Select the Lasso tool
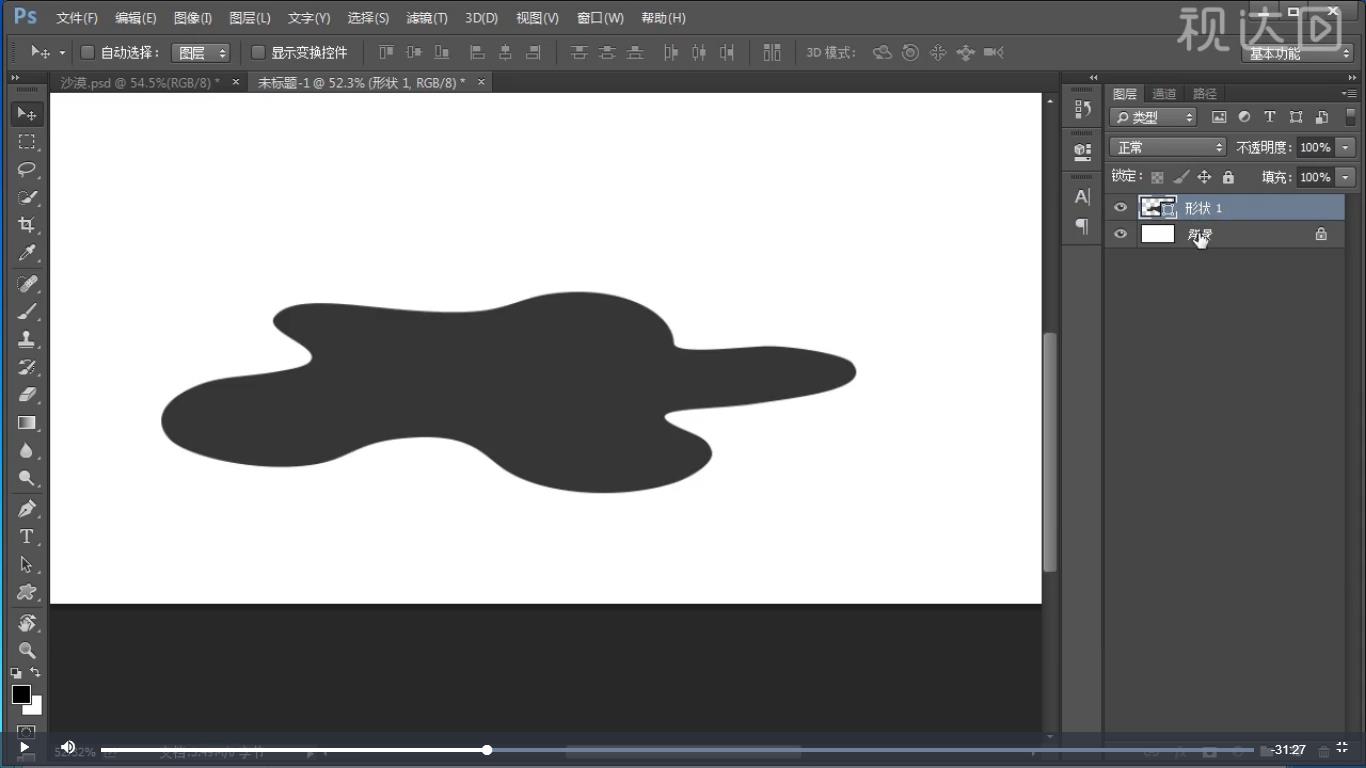 click(x=27, y=169)
